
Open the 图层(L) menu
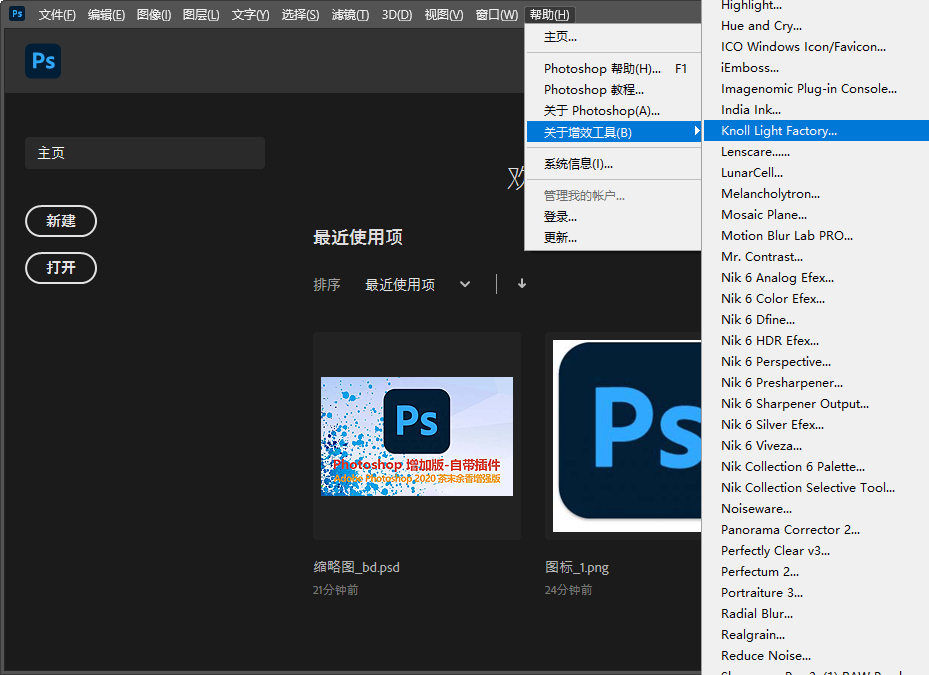coord(201,15)
